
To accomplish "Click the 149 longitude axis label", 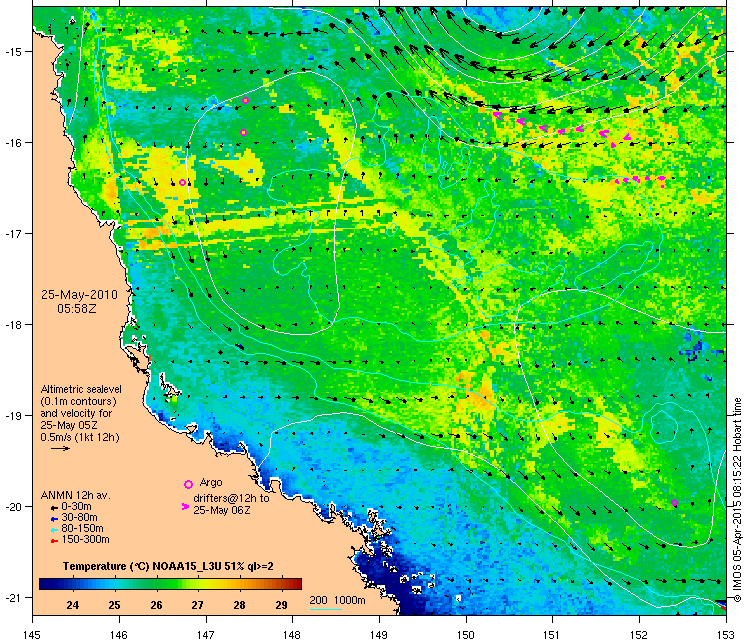I will [379, 634].
